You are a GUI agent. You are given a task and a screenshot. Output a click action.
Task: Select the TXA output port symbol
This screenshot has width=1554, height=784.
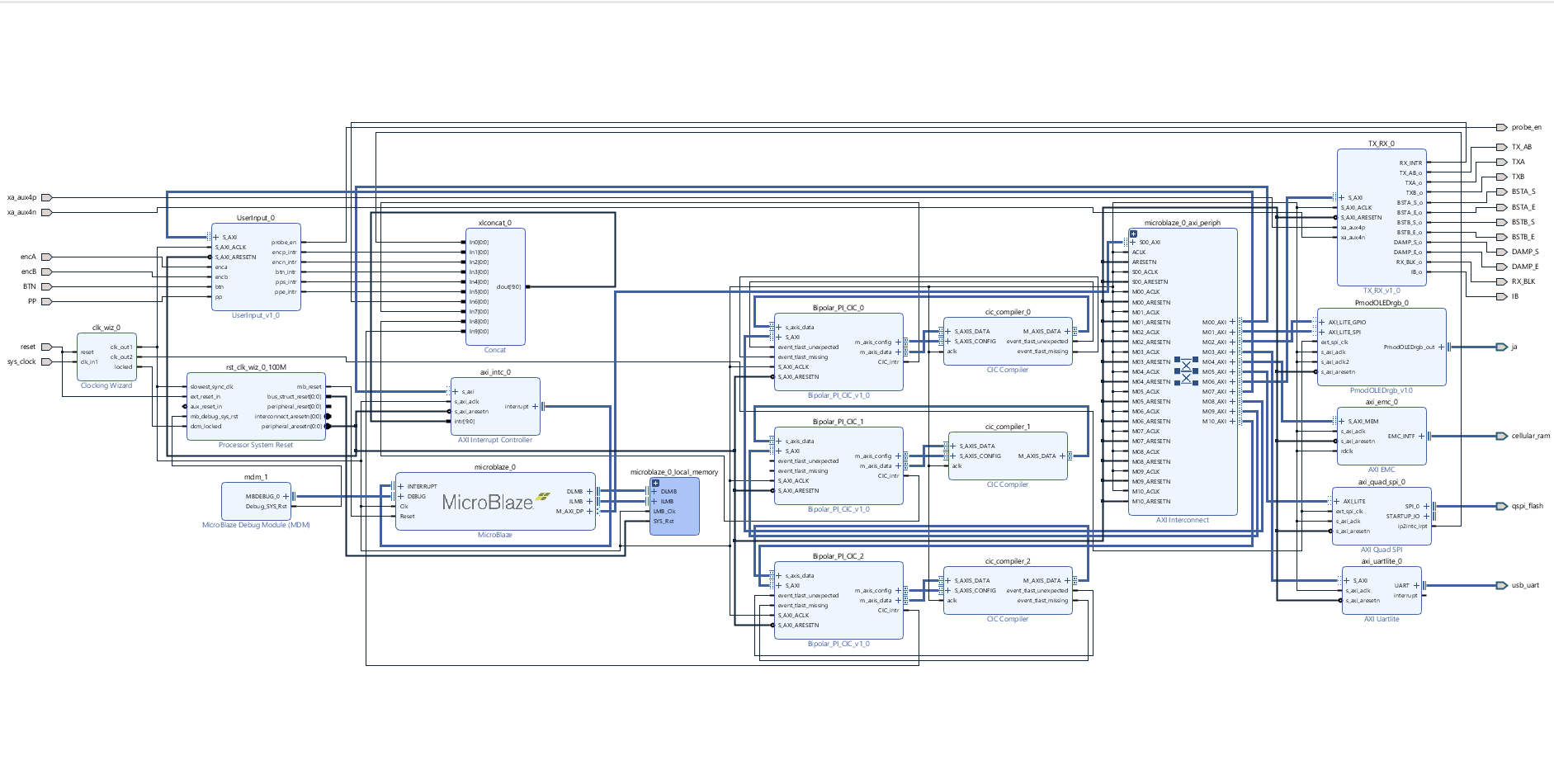tap(1502, 163)
